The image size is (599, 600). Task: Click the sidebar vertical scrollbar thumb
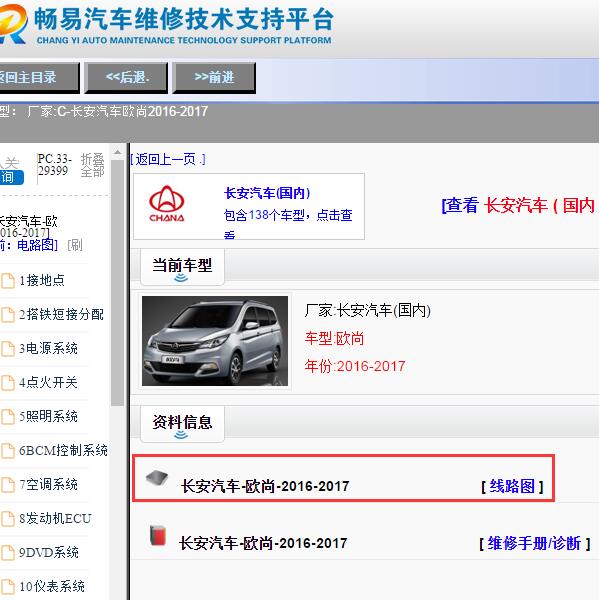(118, 282)
